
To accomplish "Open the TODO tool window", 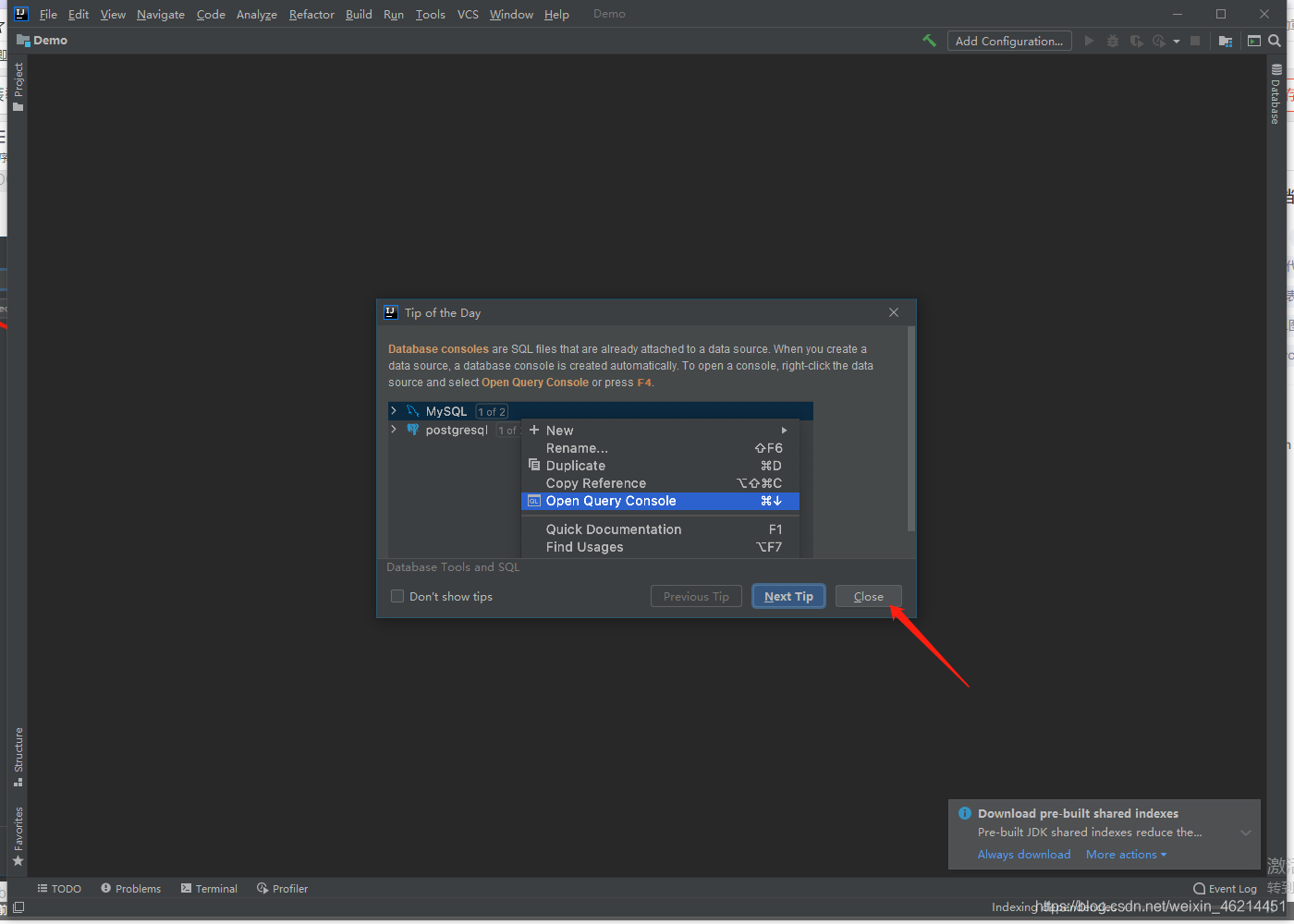I will tap(59, 889).
